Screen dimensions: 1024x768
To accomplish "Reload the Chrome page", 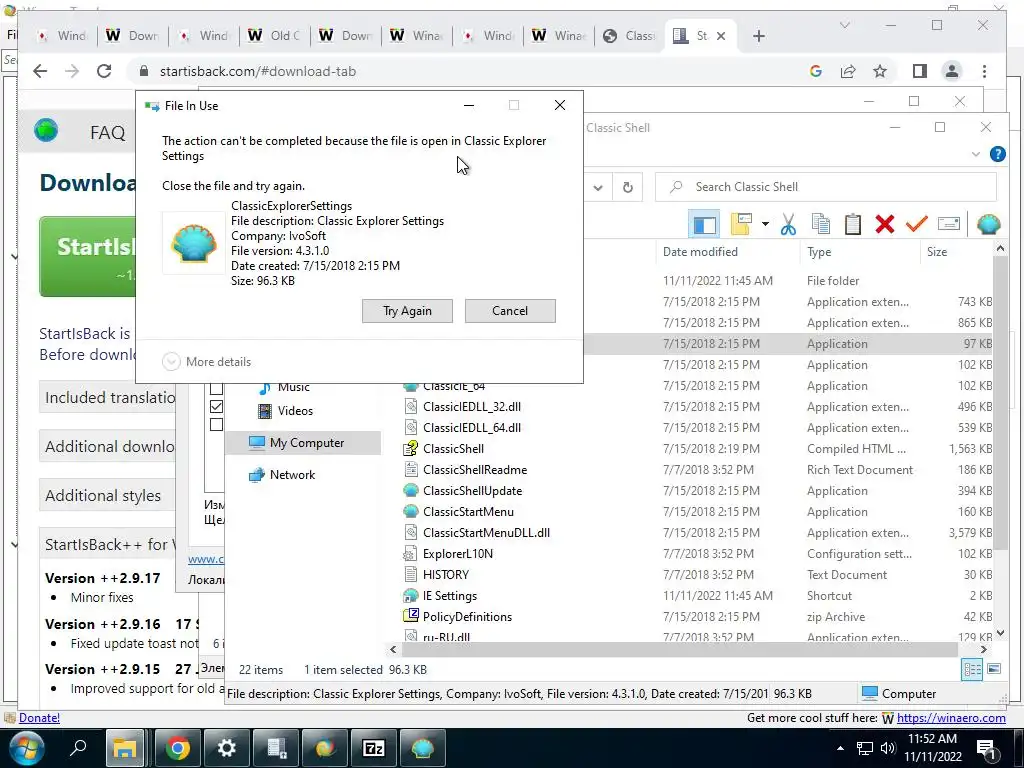I will pos(104,71).
